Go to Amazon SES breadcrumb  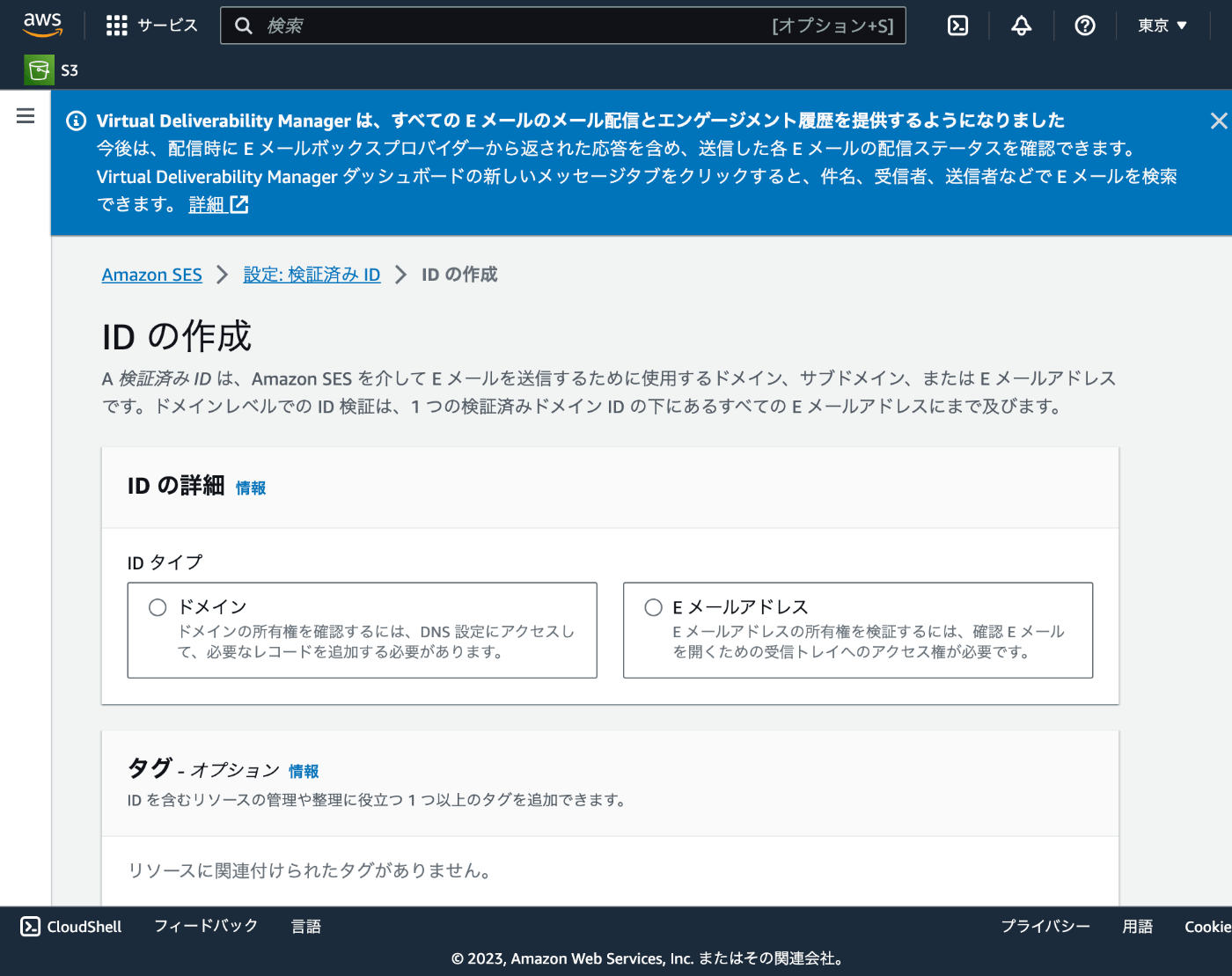(151, 275)
